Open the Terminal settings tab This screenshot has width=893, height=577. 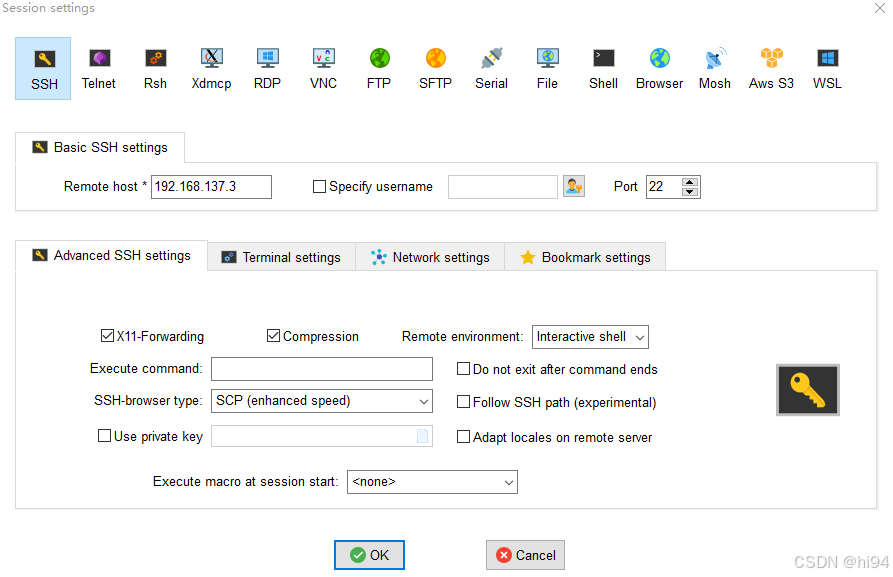(281, 257)
